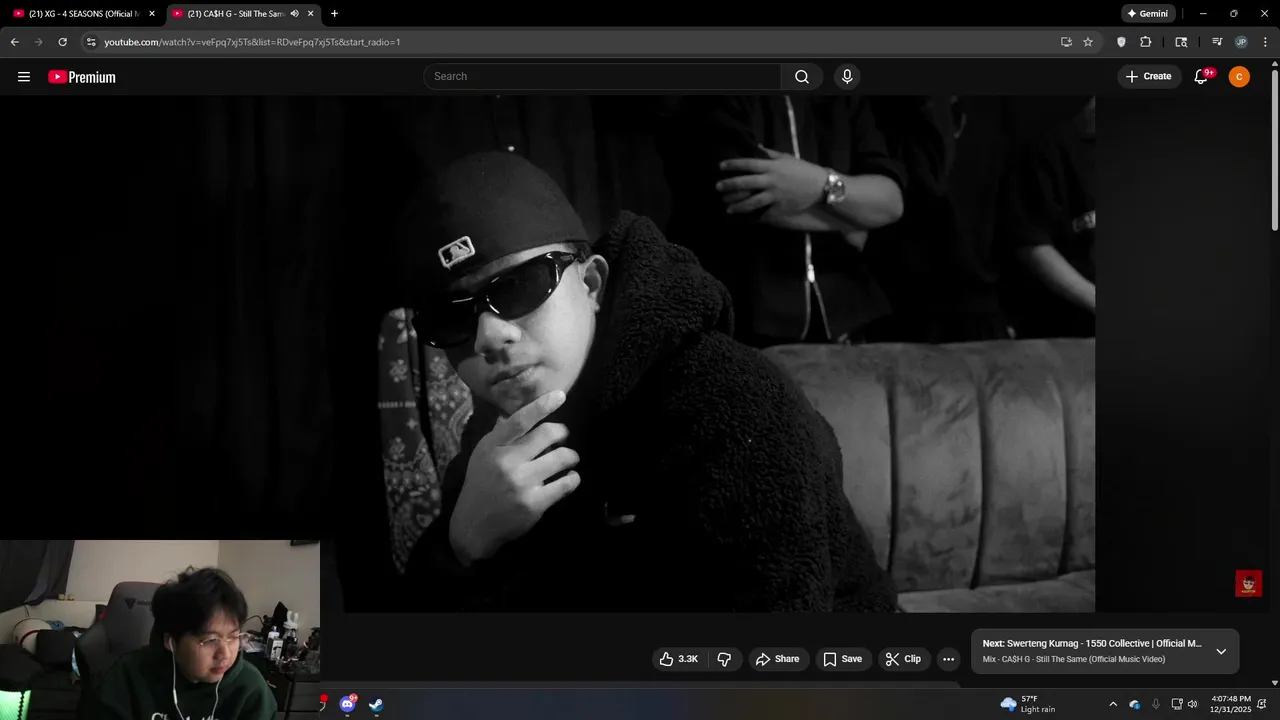This screenshot has width=1280, height=720.
Task: Open the JP Chrome profile avatar
Action: [1241, 42]
